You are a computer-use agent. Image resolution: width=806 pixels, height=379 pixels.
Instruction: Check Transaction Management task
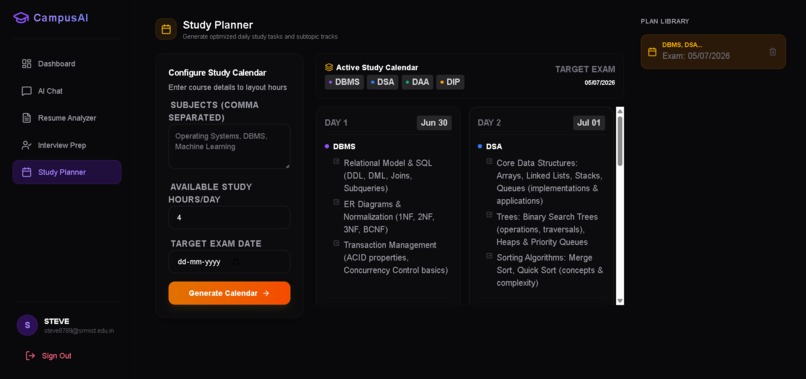336,243
